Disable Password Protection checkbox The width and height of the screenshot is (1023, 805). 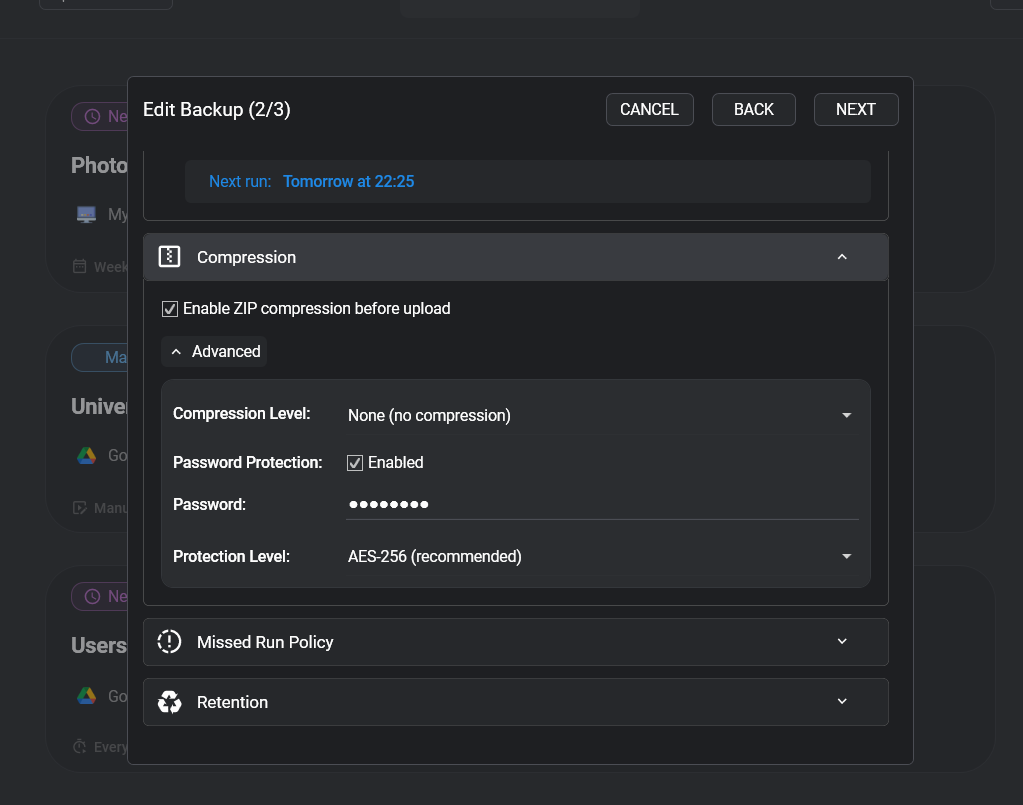pyautogui.click(x=355, y=463)
